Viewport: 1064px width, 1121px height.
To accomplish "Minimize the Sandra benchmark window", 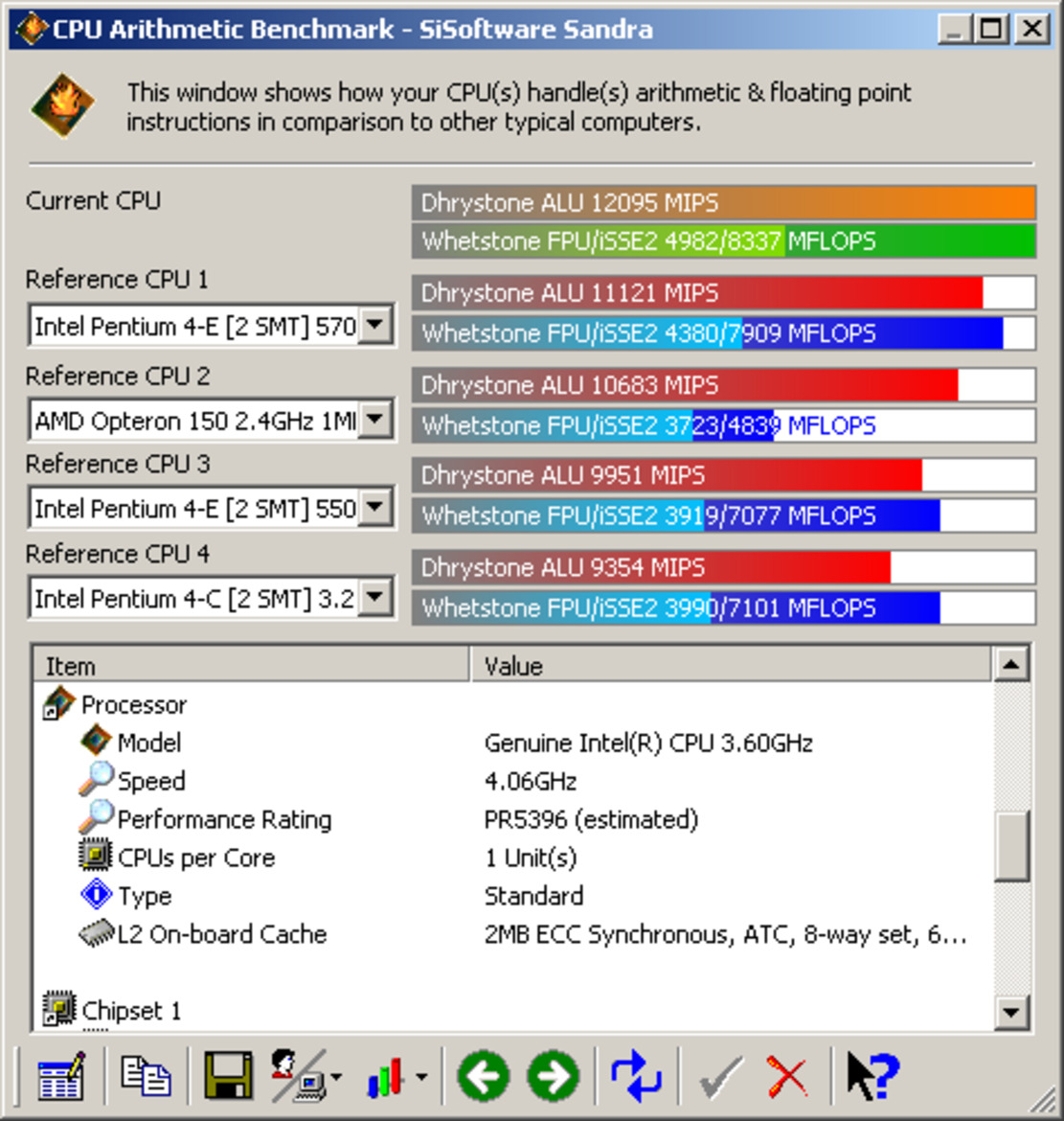I will (x=956, y=30).
